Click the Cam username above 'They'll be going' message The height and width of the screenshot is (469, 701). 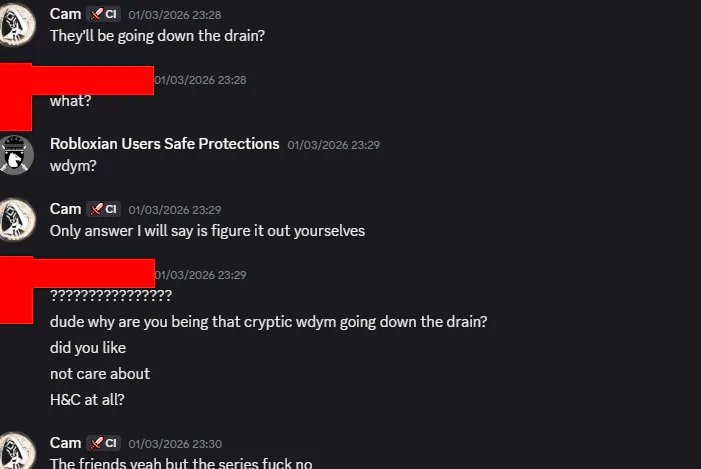pos(65,14)
